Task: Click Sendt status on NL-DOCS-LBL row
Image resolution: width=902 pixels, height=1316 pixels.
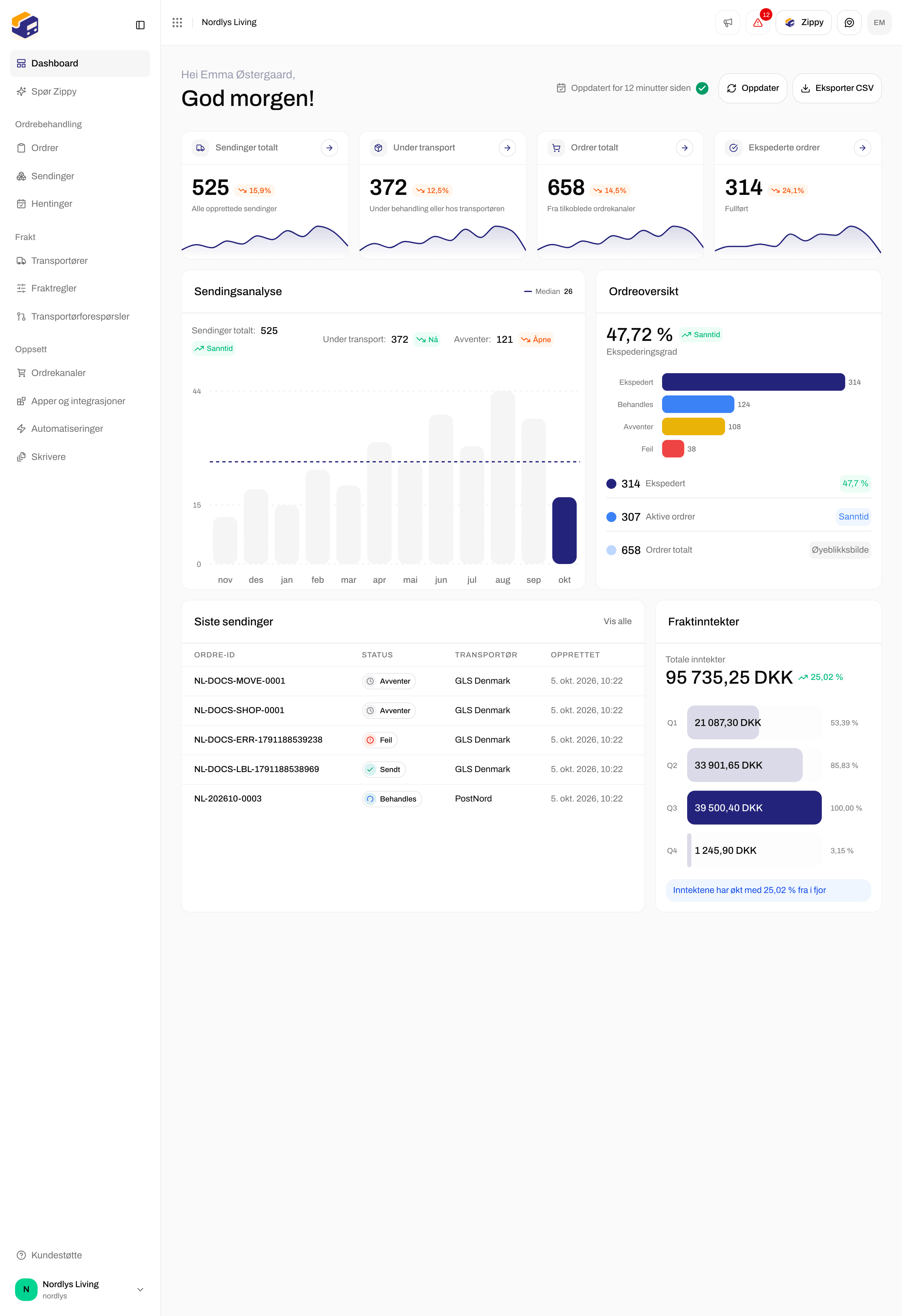Action: tap(384, 770)
